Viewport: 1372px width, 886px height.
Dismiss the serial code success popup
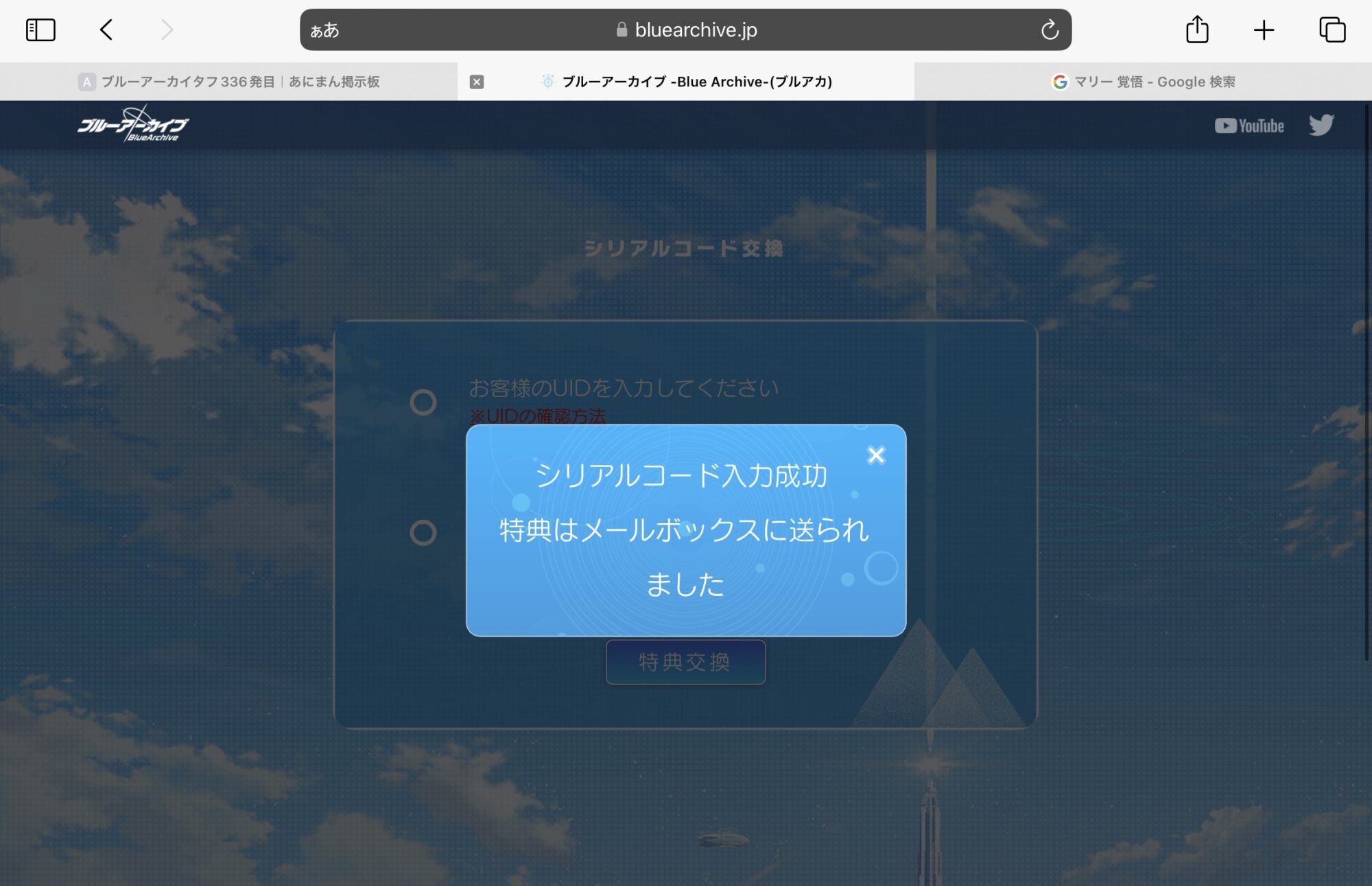pos(876,455)
